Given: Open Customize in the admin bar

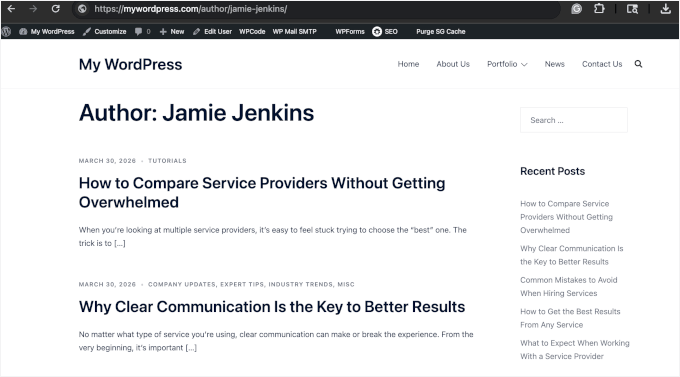Looking at the screenshot, I should (x=105, y=31).
